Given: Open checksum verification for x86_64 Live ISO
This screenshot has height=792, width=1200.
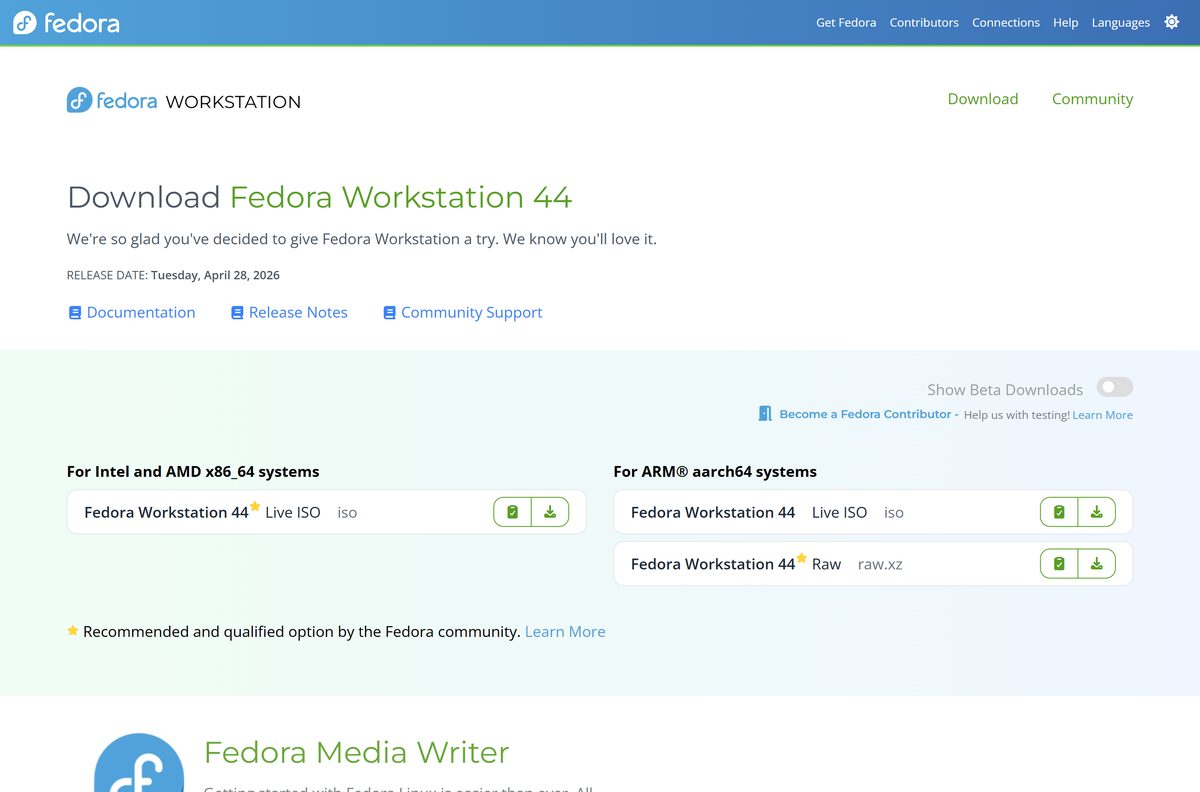Looking at the screenshot, I should pyautogui.click(x=512, y=512).
